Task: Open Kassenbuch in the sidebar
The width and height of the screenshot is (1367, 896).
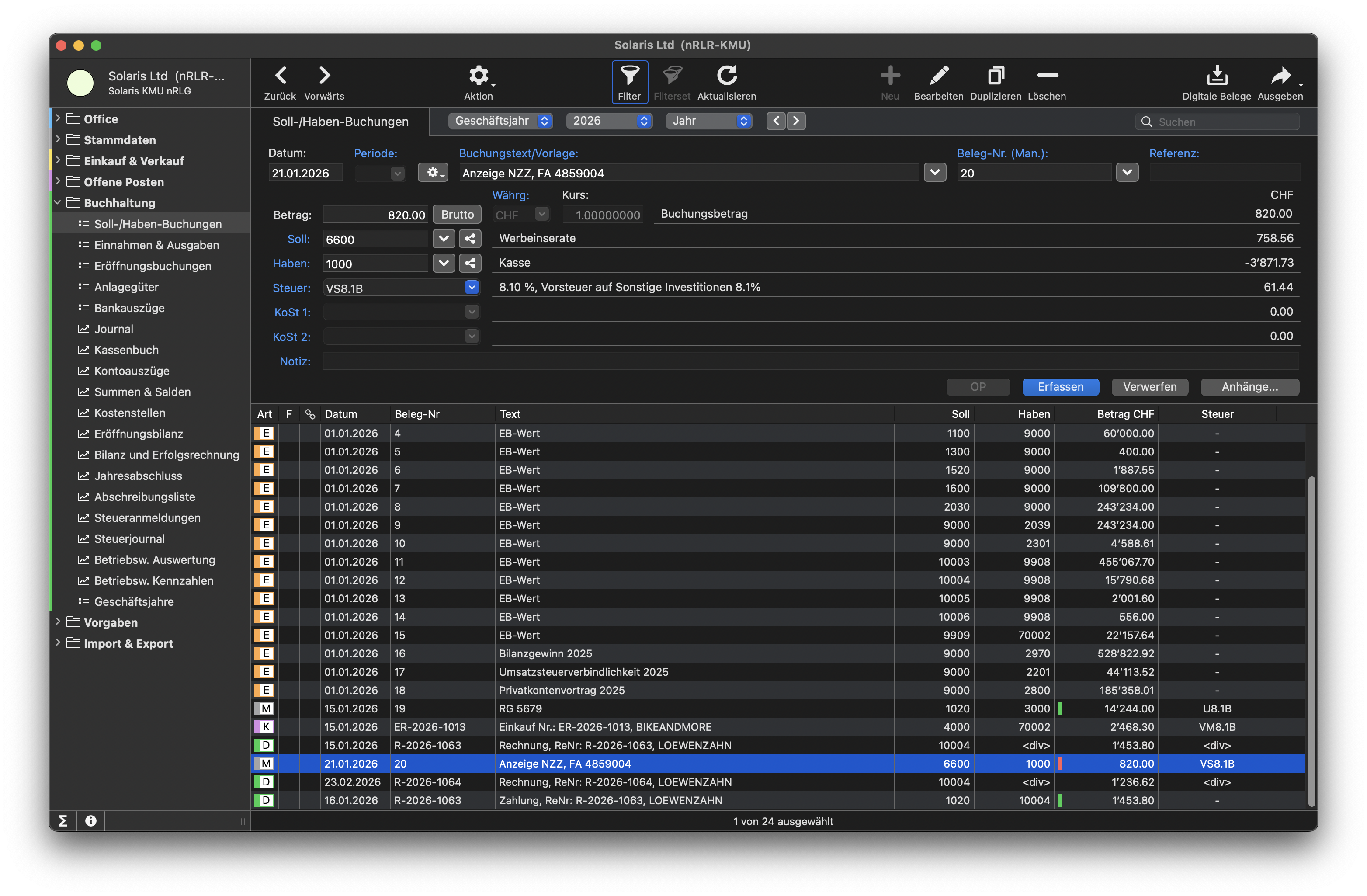Action: click(x=126, y=350)
